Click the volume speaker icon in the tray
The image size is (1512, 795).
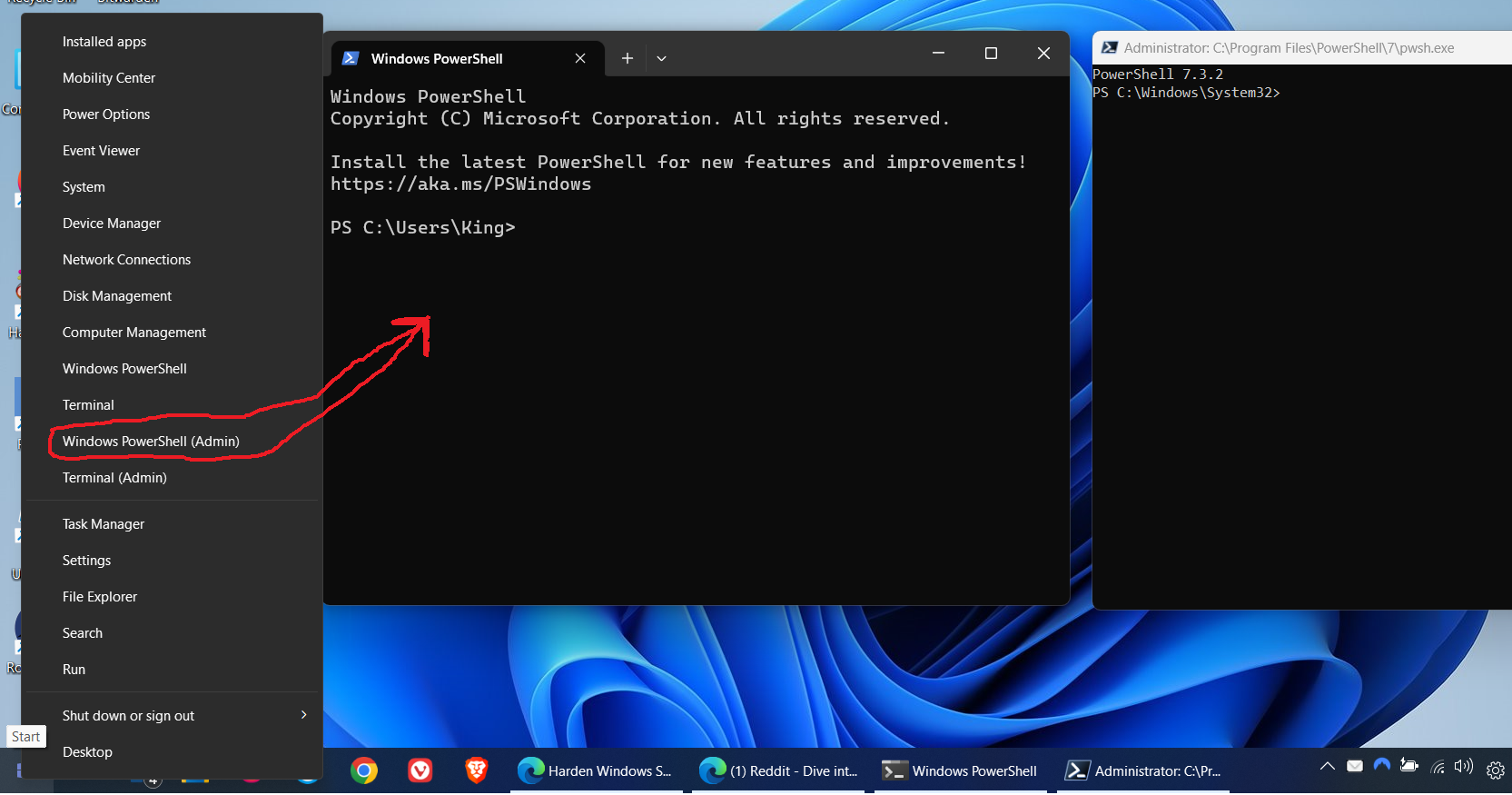click(1463, 767)
